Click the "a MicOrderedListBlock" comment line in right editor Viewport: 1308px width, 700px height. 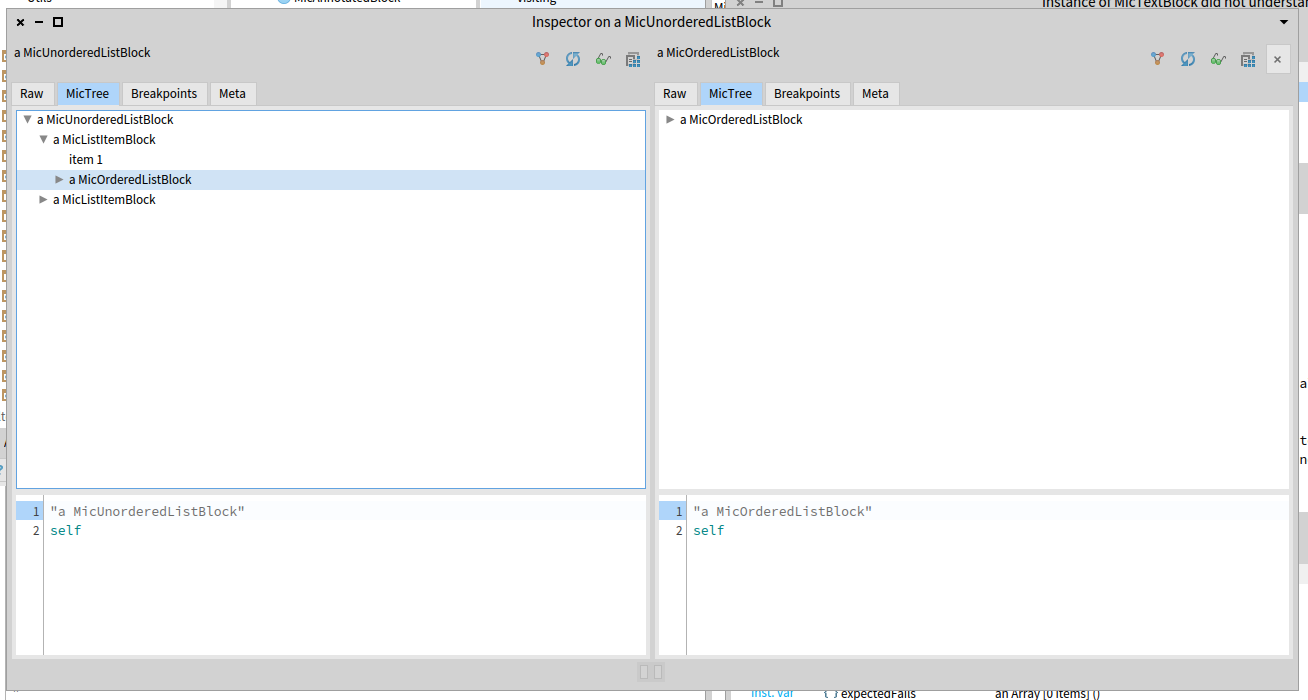(782, 511)
